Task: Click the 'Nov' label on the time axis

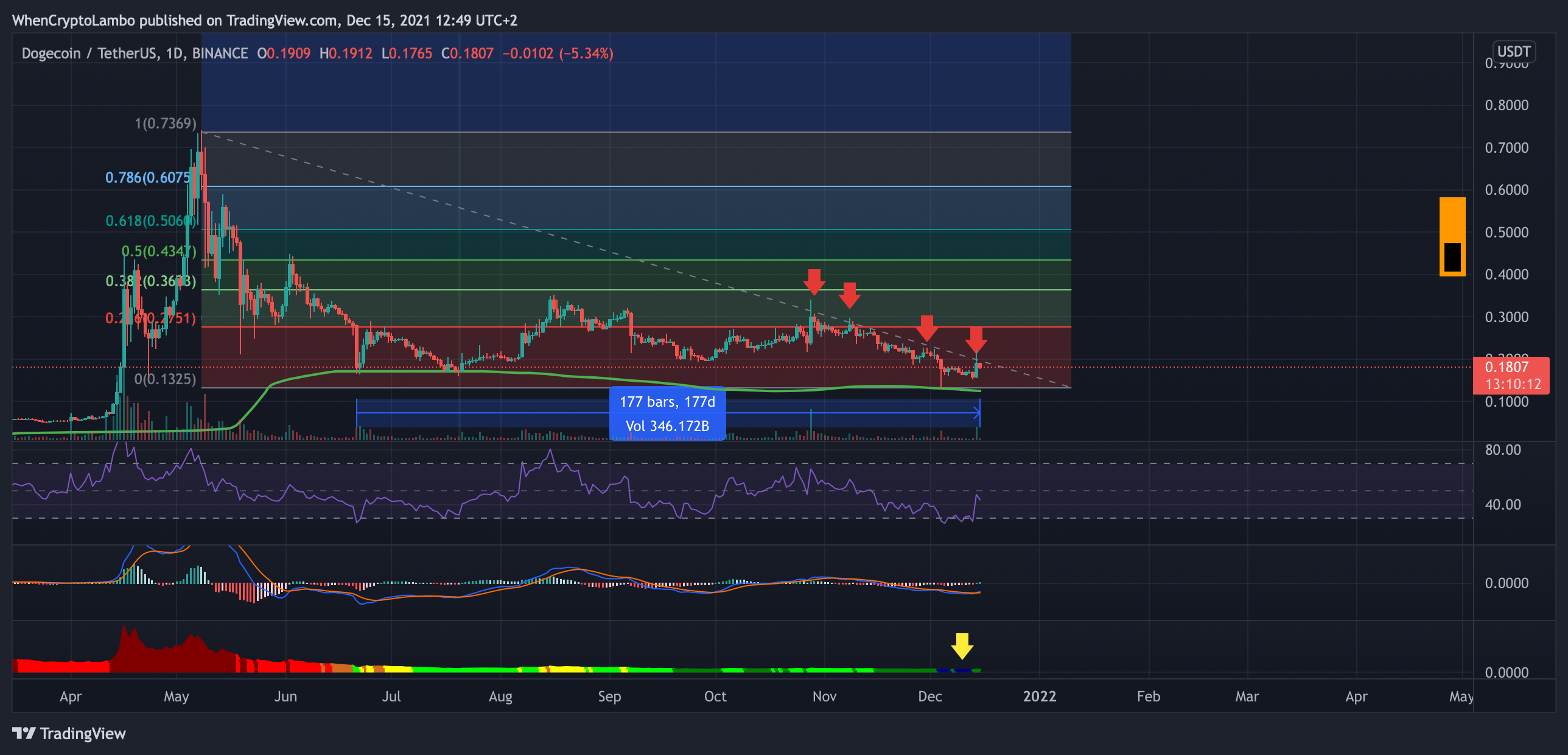Action: [x=824, y=697]
